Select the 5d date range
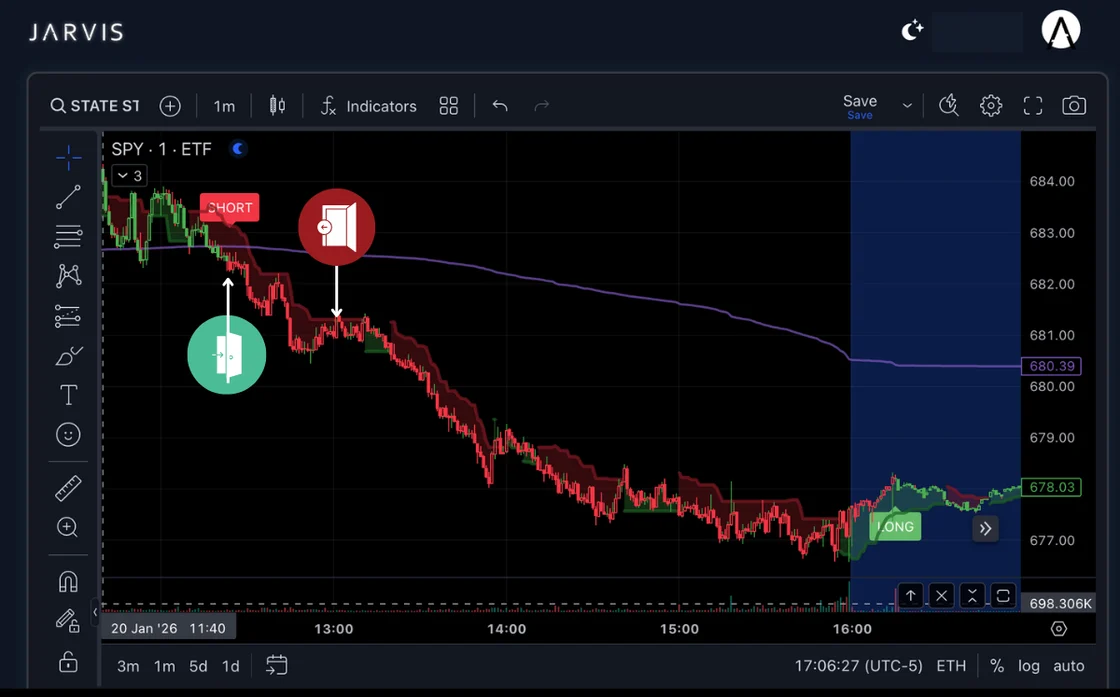 click(198, 666)
